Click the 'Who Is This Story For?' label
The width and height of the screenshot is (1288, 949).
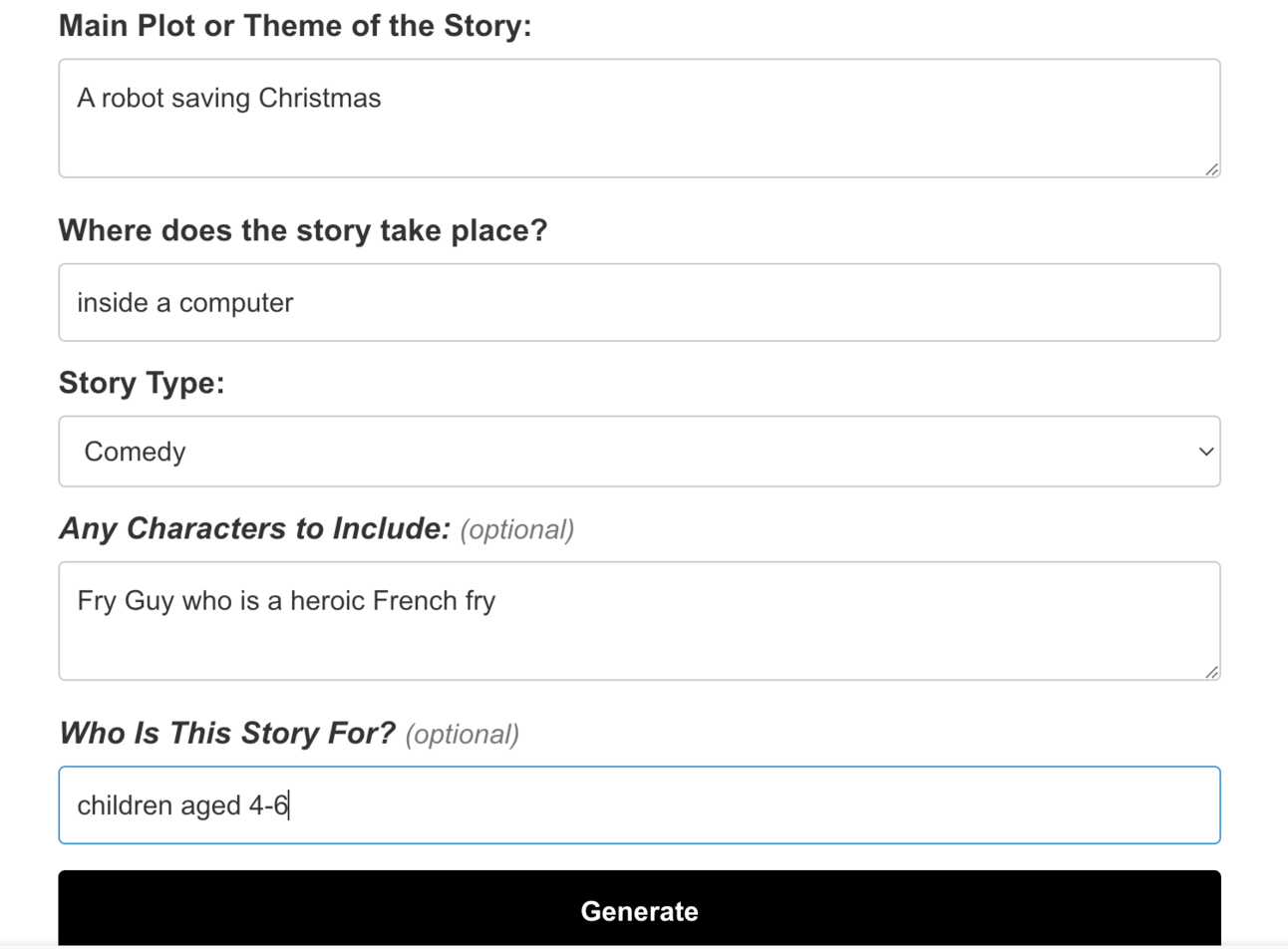(x=226, y=733)
